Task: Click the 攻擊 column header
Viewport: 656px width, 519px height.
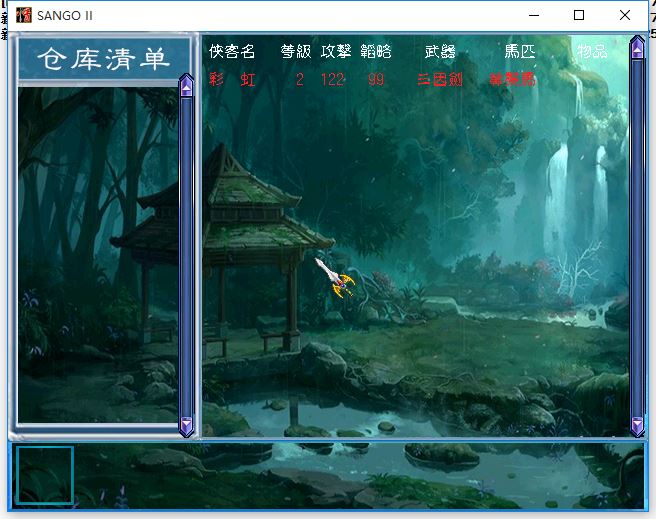Action: tap(336, 51)
